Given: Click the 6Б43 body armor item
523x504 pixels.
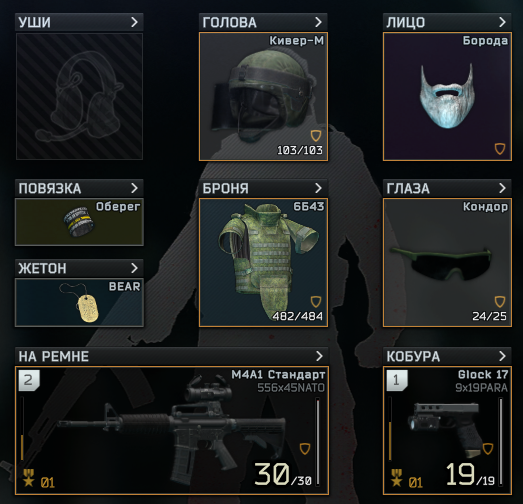Looking at the screenshot, I should click(263, 262).
